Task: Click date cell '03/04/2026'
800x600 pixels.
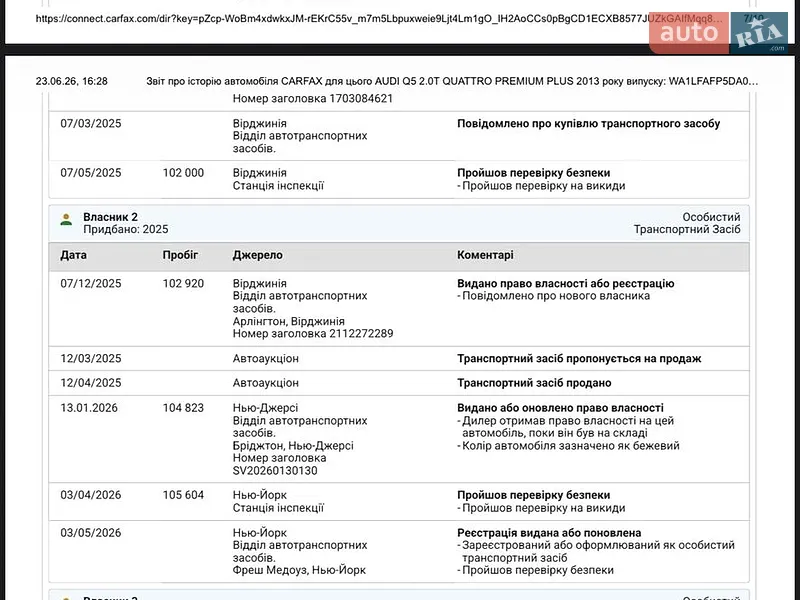Action: point(91,495)
